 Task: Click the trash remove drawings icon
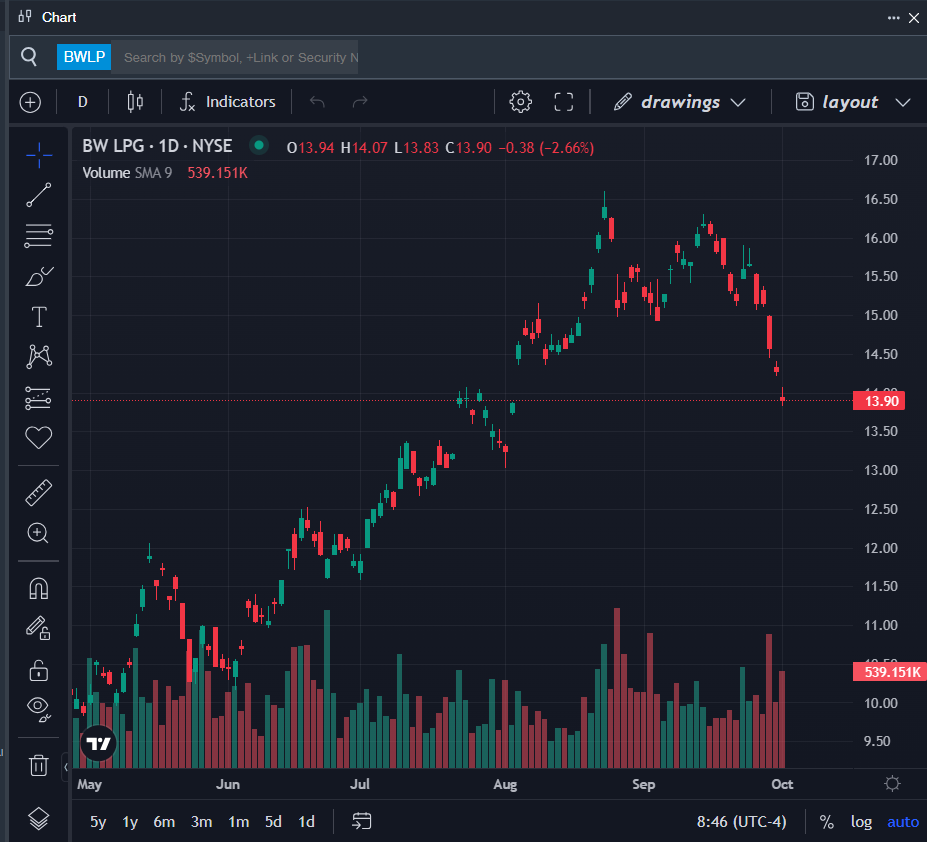[39, 766]
